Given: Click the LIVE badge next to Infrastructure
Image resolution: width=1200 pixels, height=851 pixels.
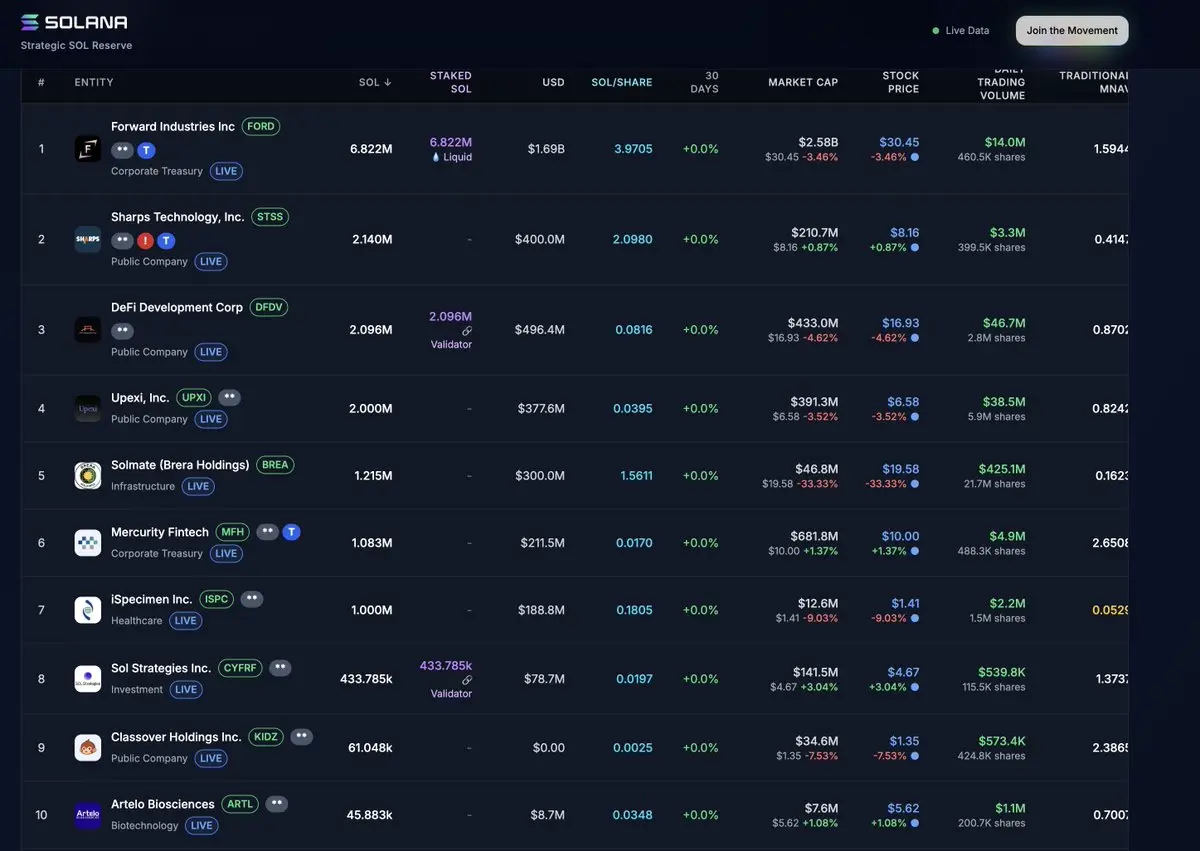Looking at the screenshot, I should point(198,487).
